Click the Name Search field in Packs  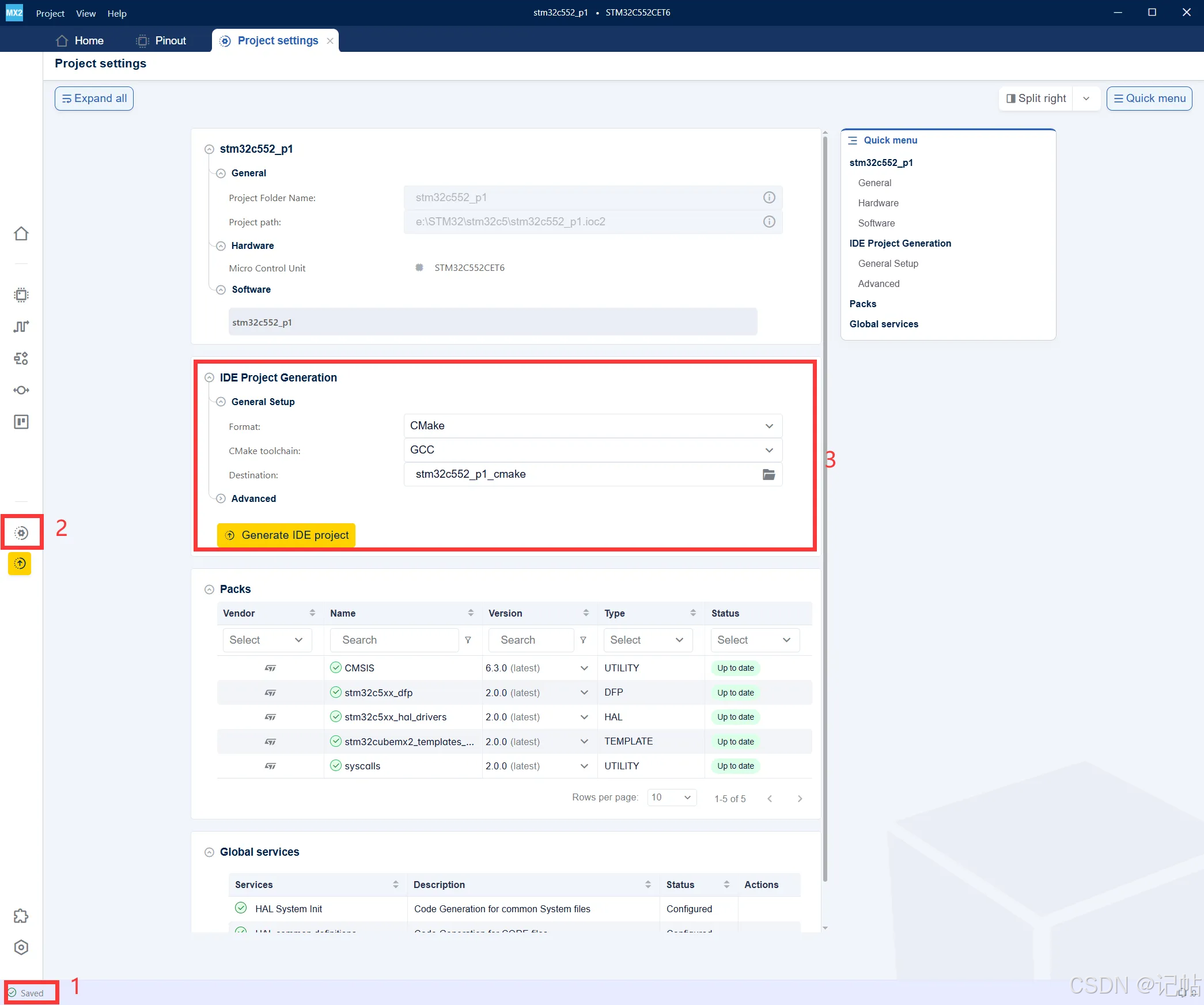(x=395, y=640)
